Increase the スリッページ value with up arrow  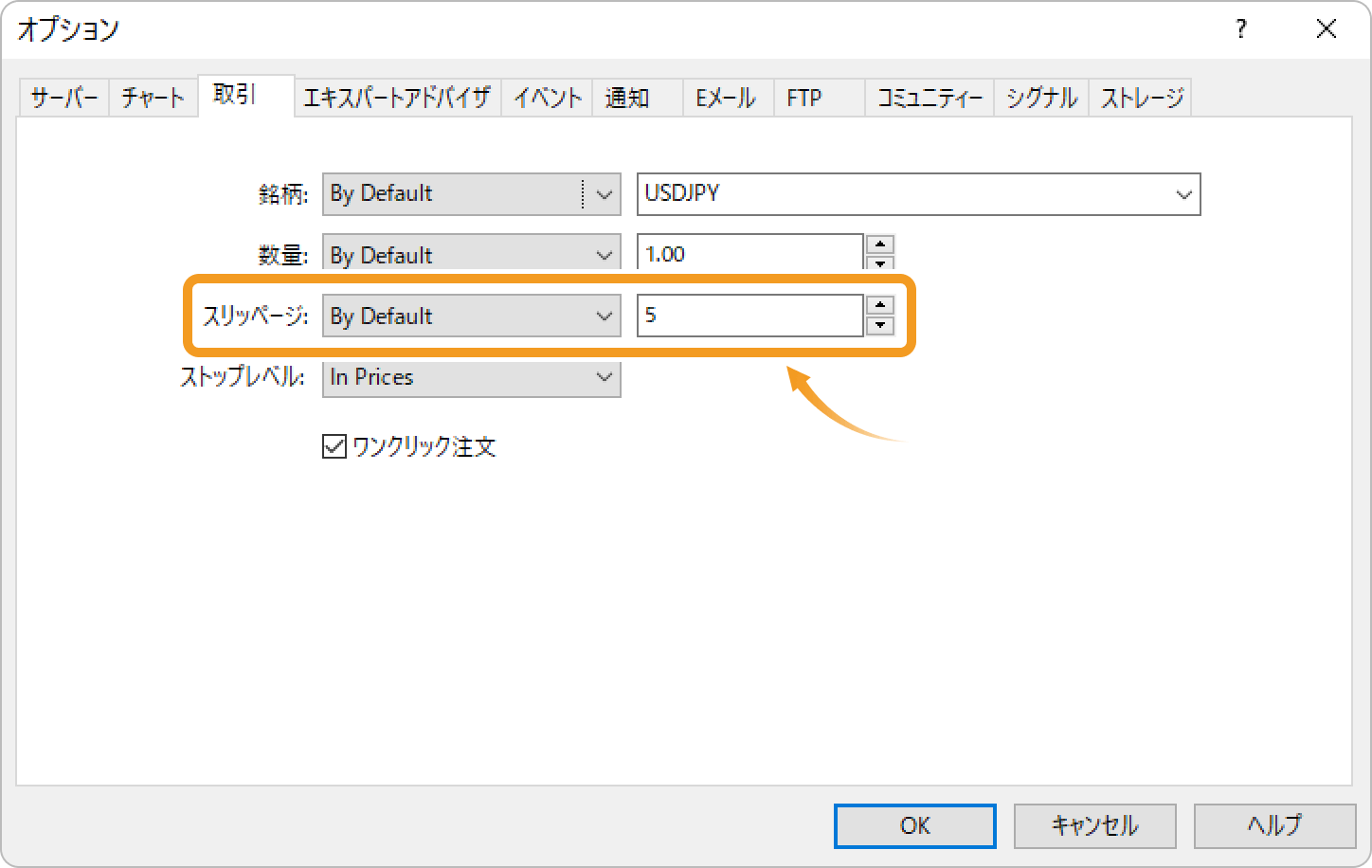(880, 305)
